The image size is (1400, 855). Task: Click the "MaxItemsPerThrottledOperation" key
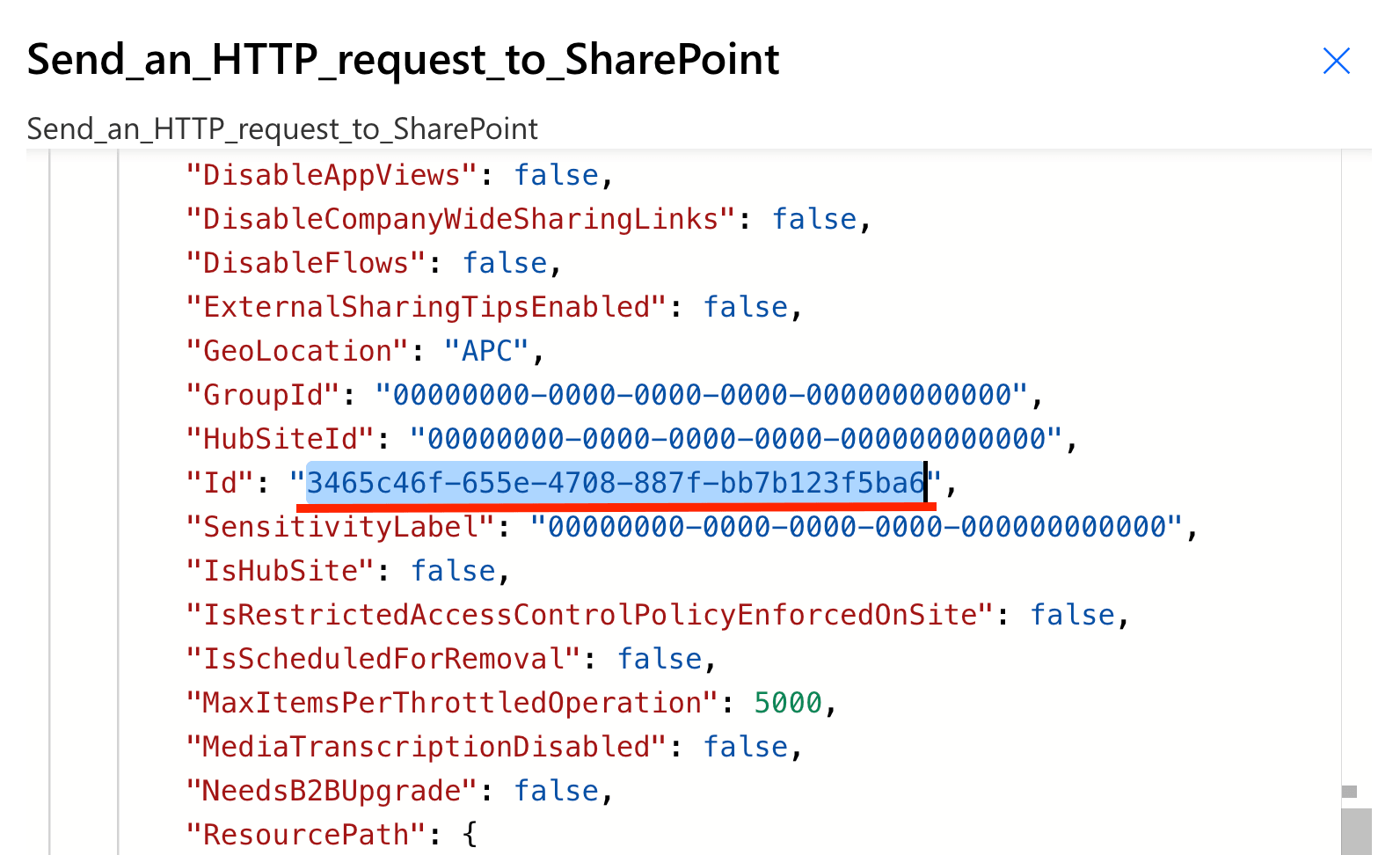453,703
